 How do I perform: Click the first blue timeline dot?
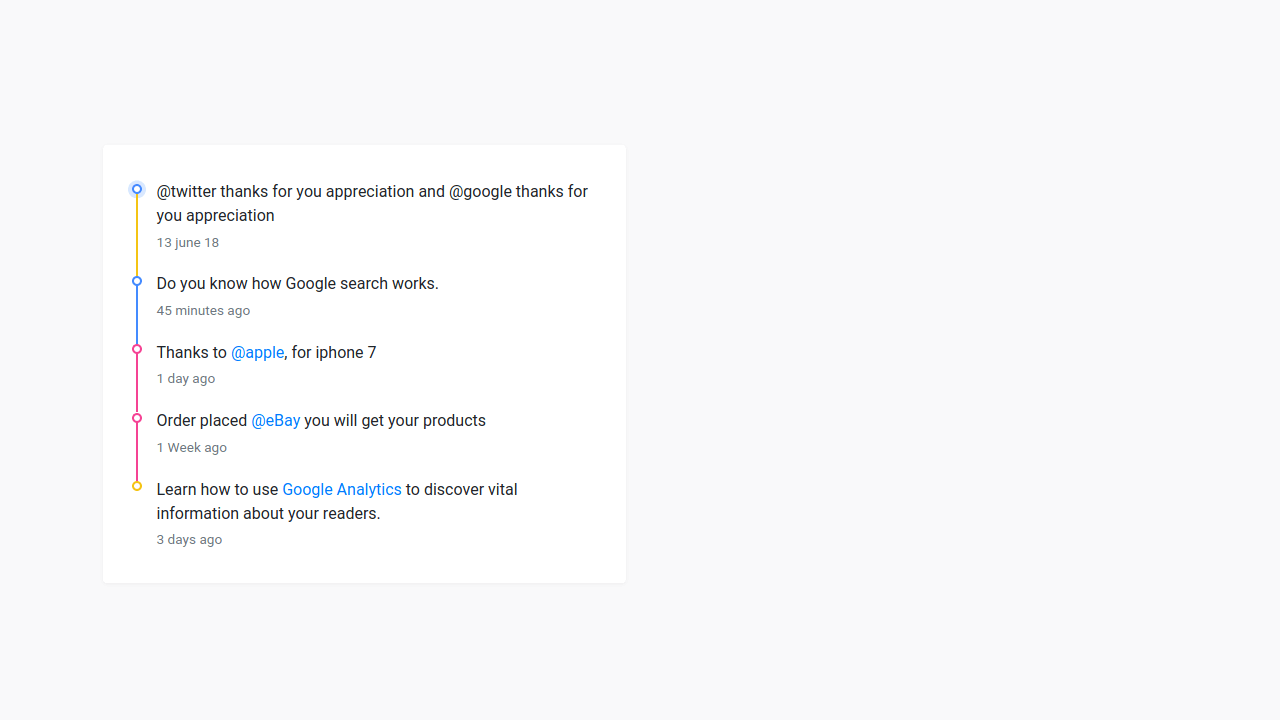click(137, 189)
